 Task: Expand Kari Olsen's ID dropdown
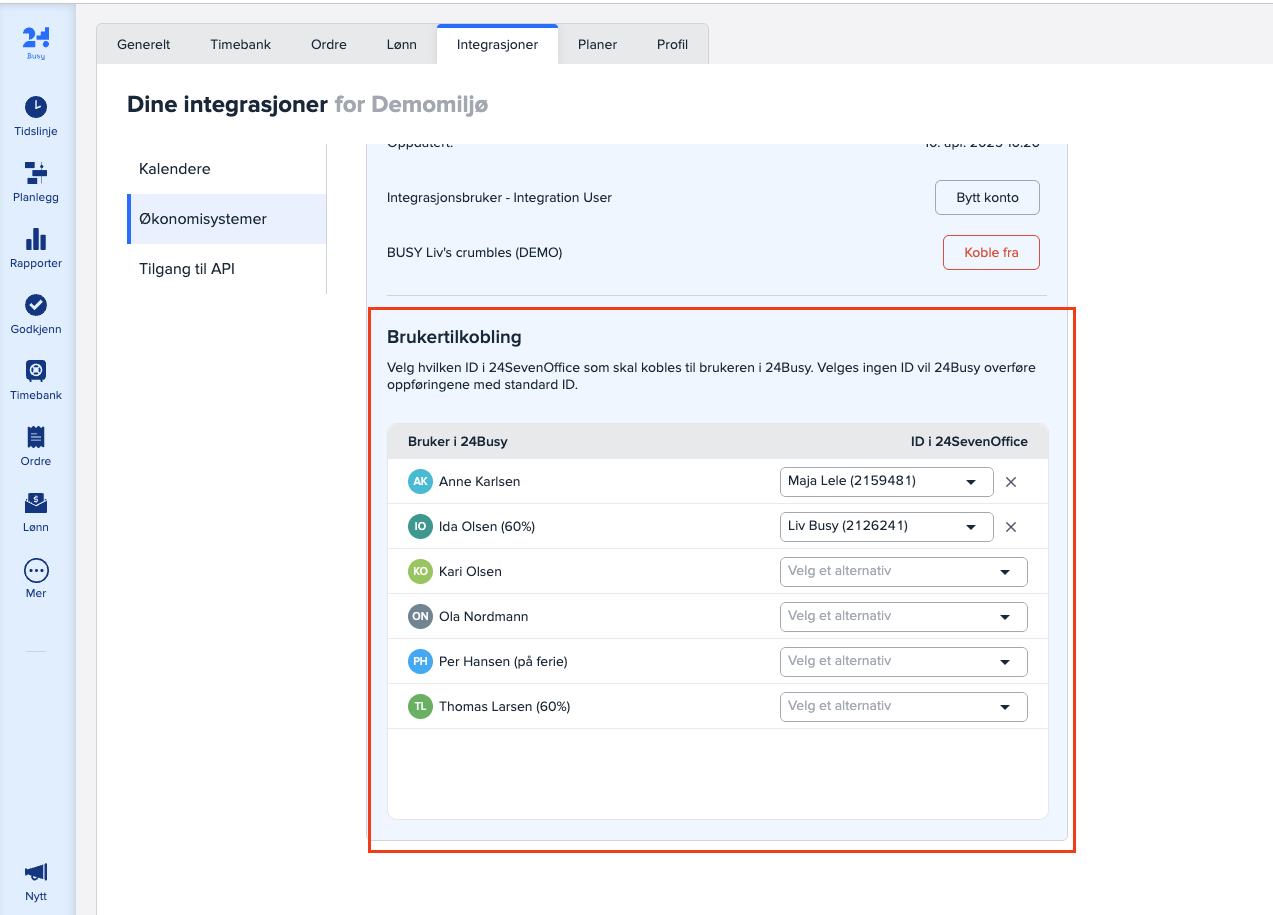click(x=903, y=572)
